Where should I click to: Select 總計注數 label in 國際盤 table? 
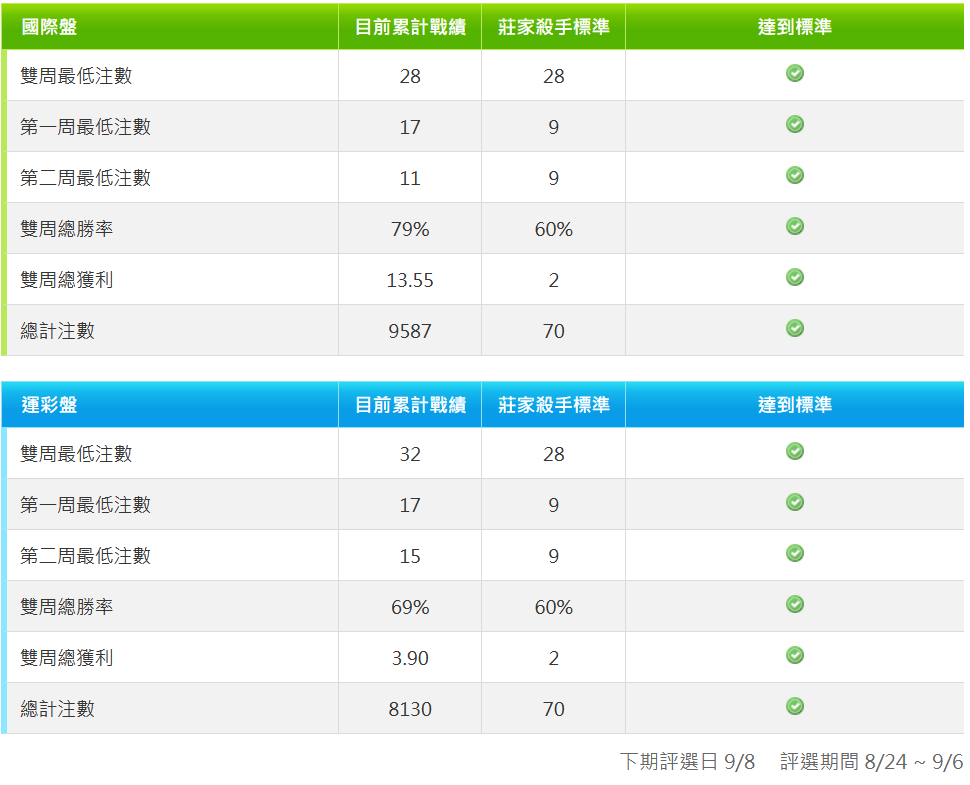coord(58,331)
